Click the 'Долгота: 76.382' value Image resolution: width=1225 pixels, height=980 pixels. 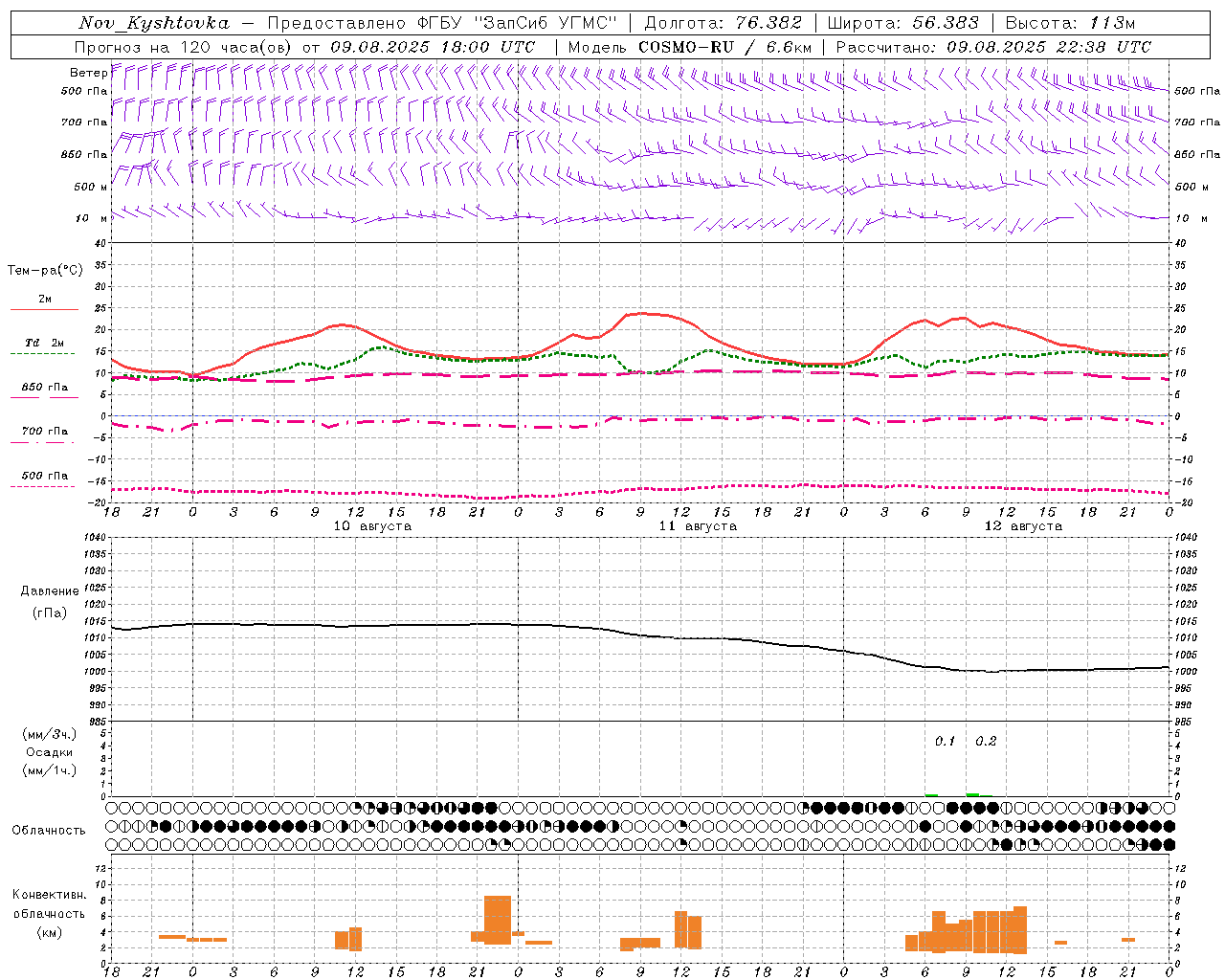[x=723, y=23]
